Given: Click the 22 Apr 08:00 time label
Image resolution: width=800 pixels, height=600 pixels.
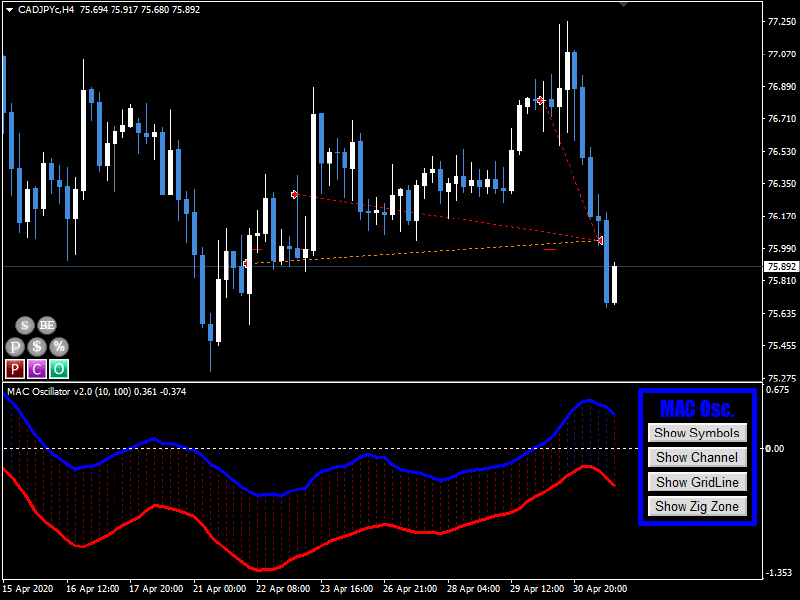Looking at the screenshot, I should pos(283,588).
